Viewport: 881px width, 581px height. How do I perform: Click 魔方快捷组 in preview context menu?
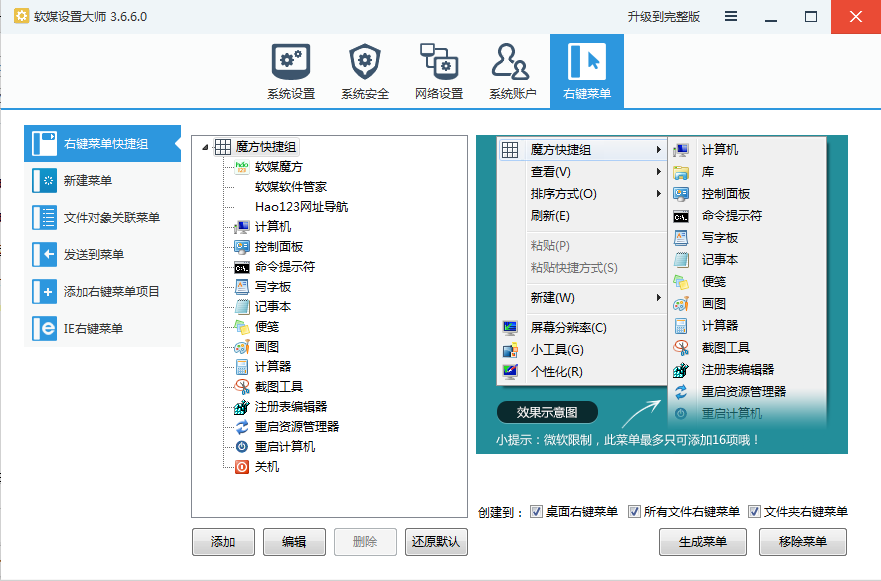click(583, 150)
